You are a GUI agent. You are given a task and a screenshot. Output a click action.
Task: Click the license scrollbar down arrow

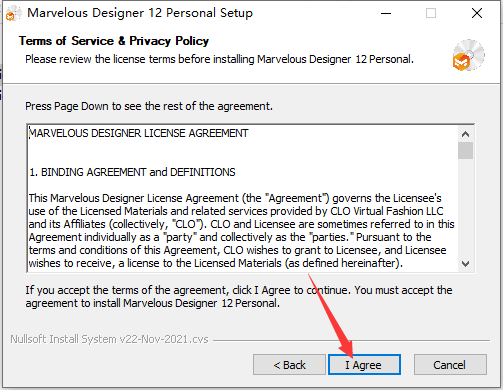[465, 264]
